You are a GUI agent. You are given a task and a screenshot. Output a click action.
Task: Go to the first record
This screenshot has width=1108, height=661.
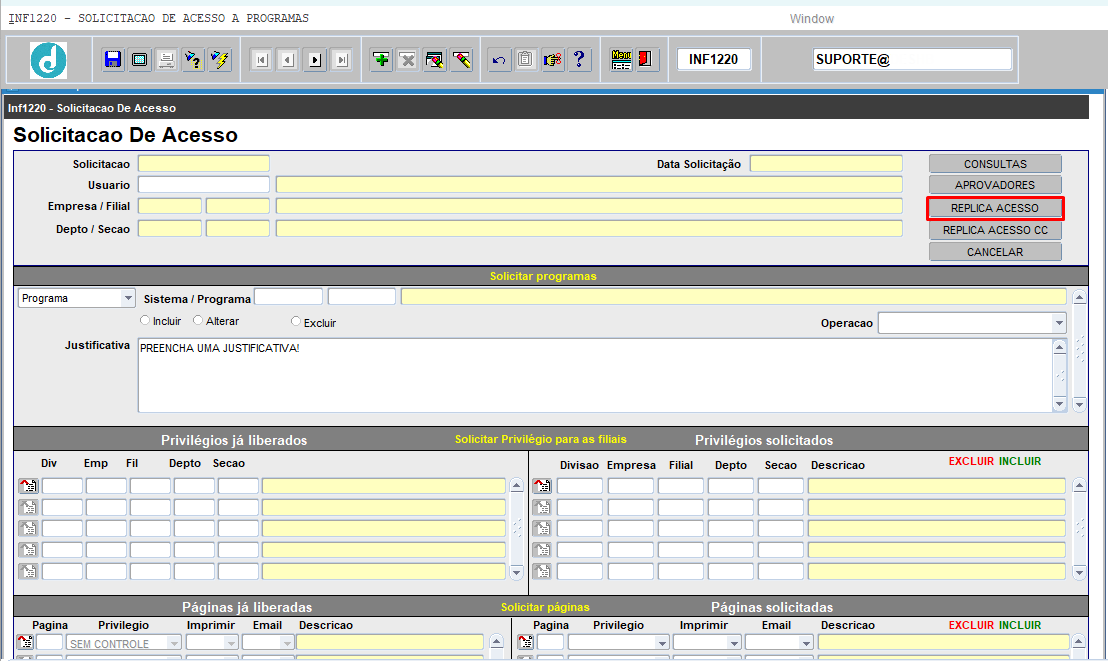click(261, 60)
